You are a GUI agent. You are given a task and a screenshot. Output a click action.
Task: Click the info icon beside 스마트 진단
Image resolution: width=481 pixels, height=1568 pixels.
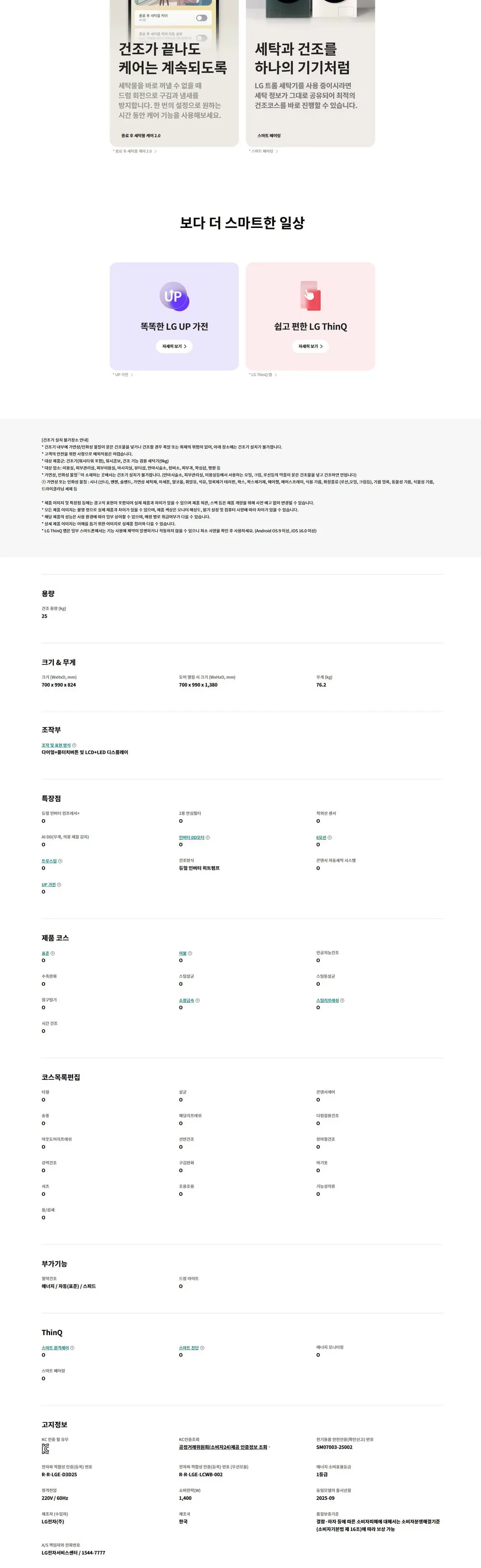pyautogui.click(x=203, y=1348)
